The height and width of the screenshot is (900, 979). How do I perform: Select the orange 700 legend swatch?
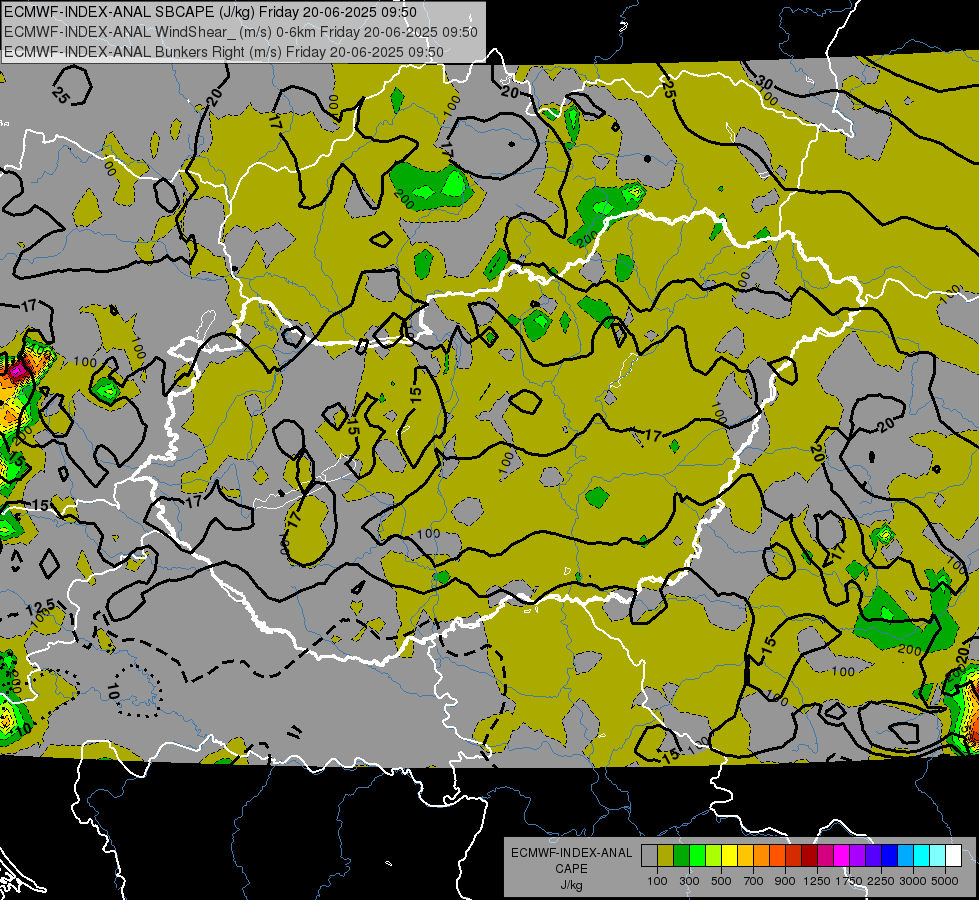[761, 856]
